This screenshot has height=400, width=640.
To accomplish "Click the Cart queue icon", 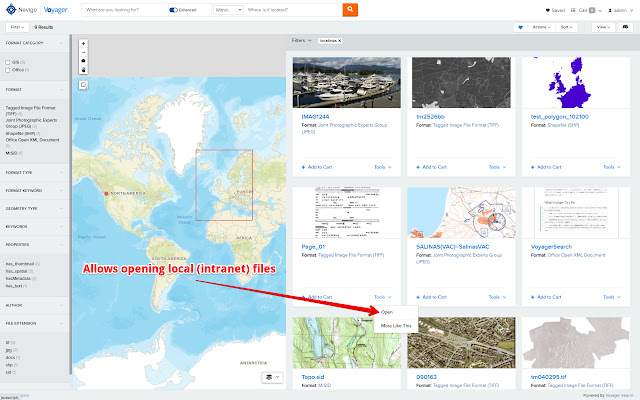I will tap(573, 10).
